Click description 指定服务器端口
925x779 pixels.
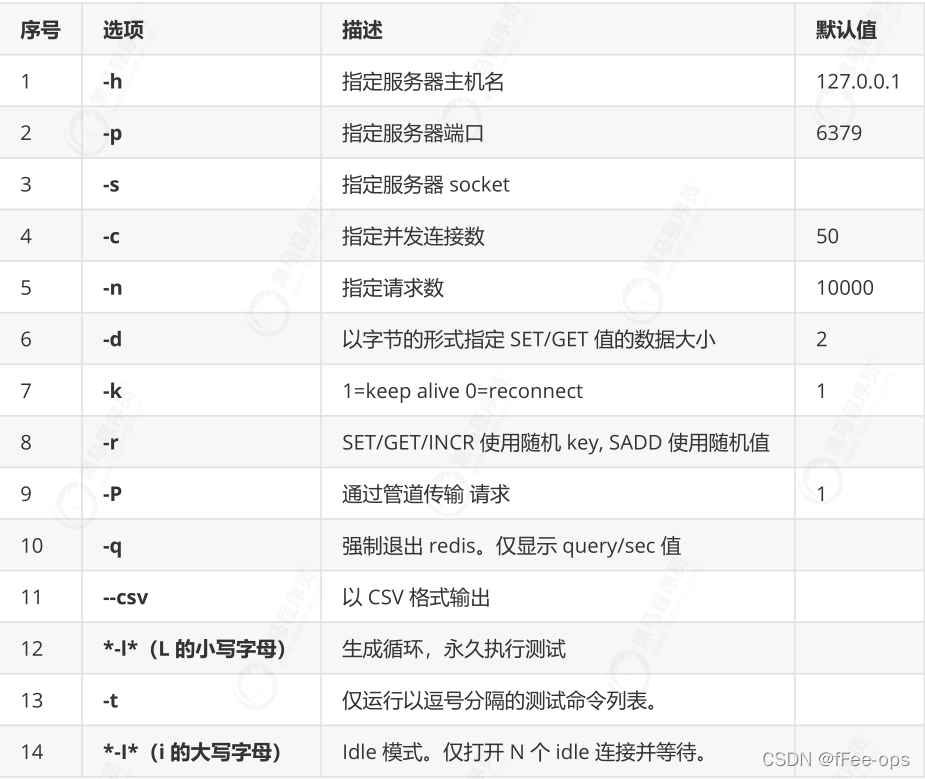(x=413, y=133)
